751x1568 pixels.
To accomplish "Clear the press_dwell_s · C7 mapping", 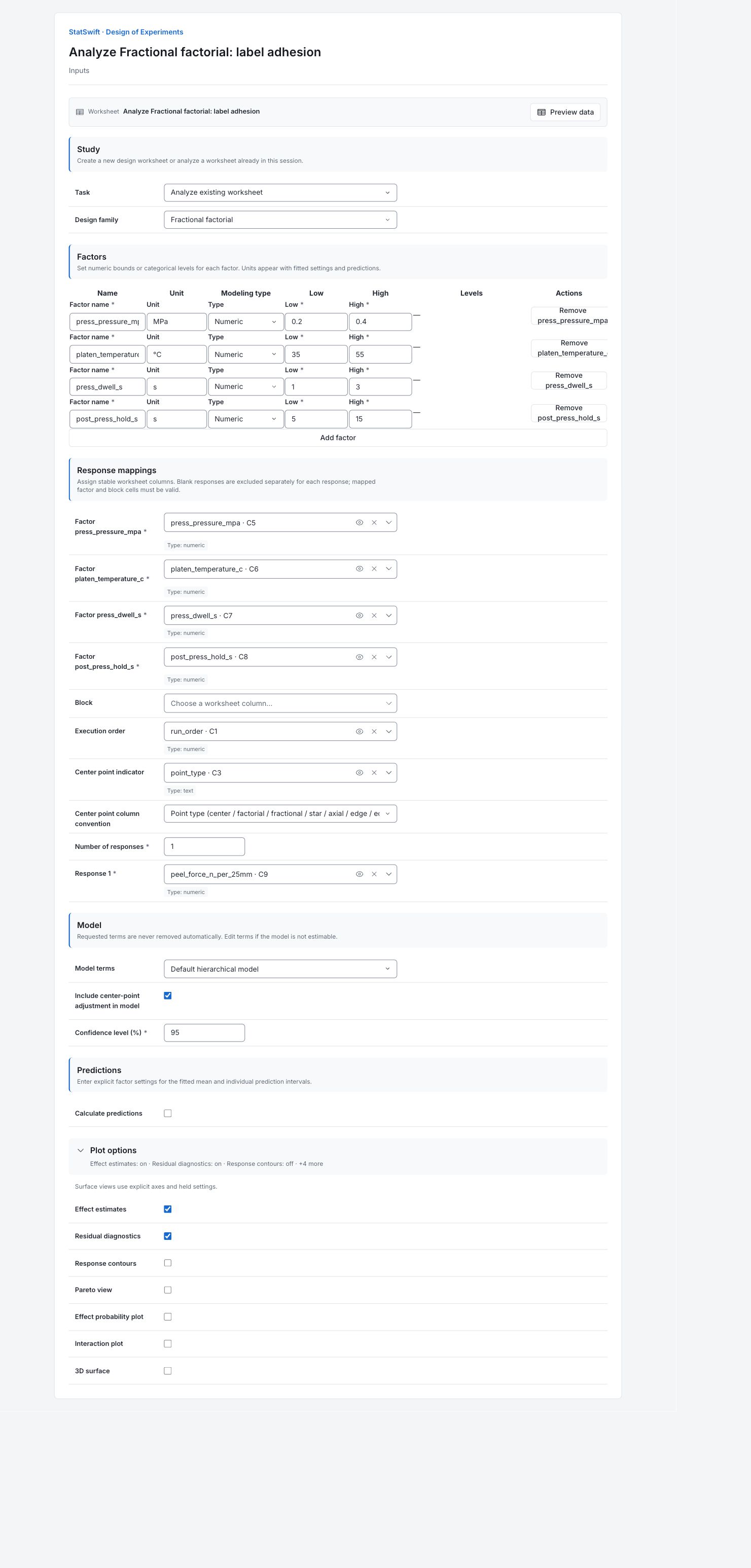I will (x=374, y=616).
